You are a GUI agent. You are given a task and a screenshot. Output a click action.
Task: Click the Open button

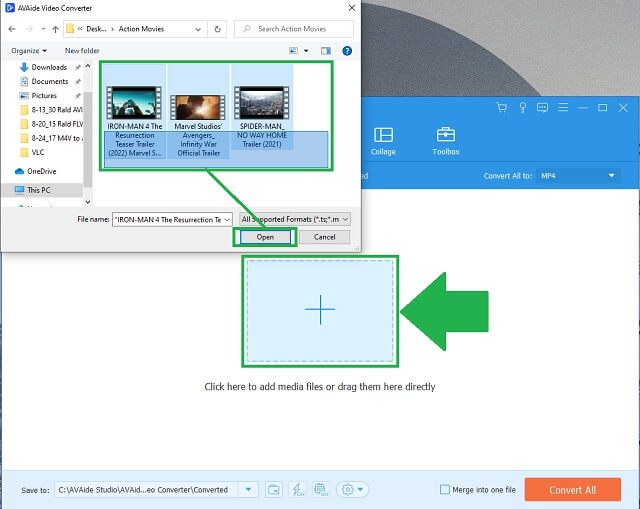click(265, 237)
